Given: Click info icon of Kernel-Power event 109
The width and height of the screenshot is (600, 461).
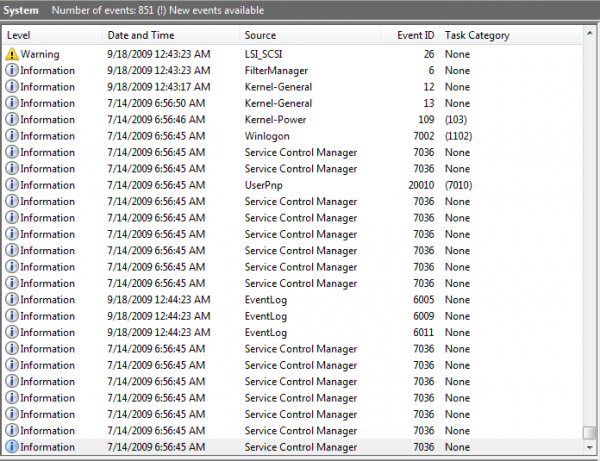Looking at the screenshot, I should [12, 120].
